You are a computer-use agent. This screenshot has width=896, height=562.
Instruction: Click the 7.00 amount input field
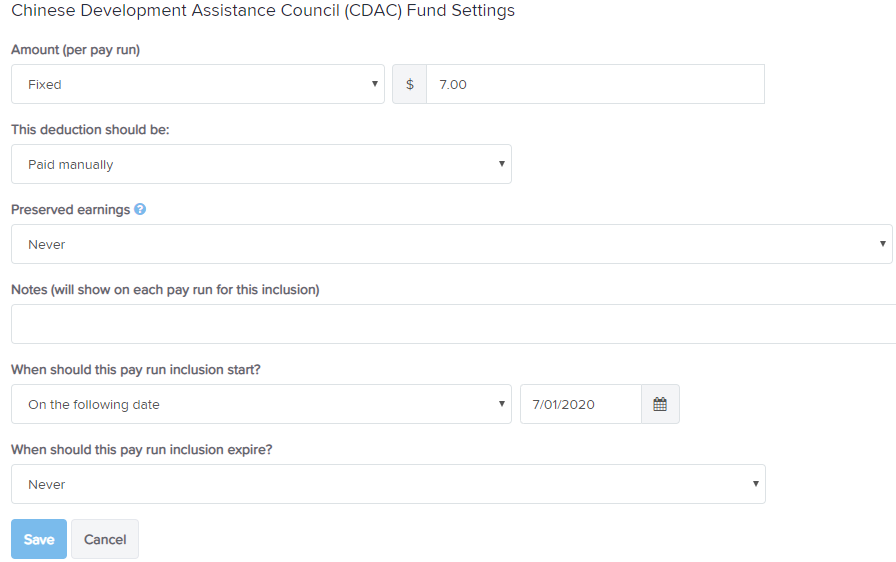595,85
